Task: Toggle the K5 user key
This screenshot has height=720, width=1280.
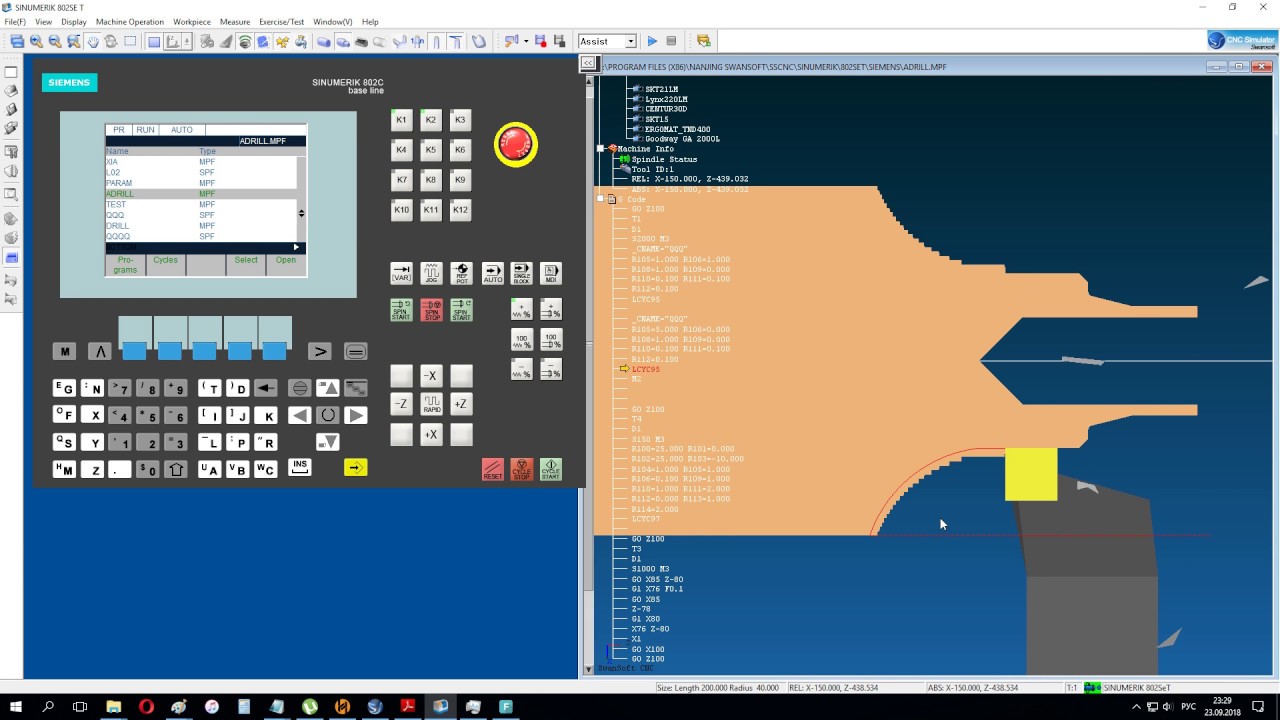Action: [x=431, y=150]
